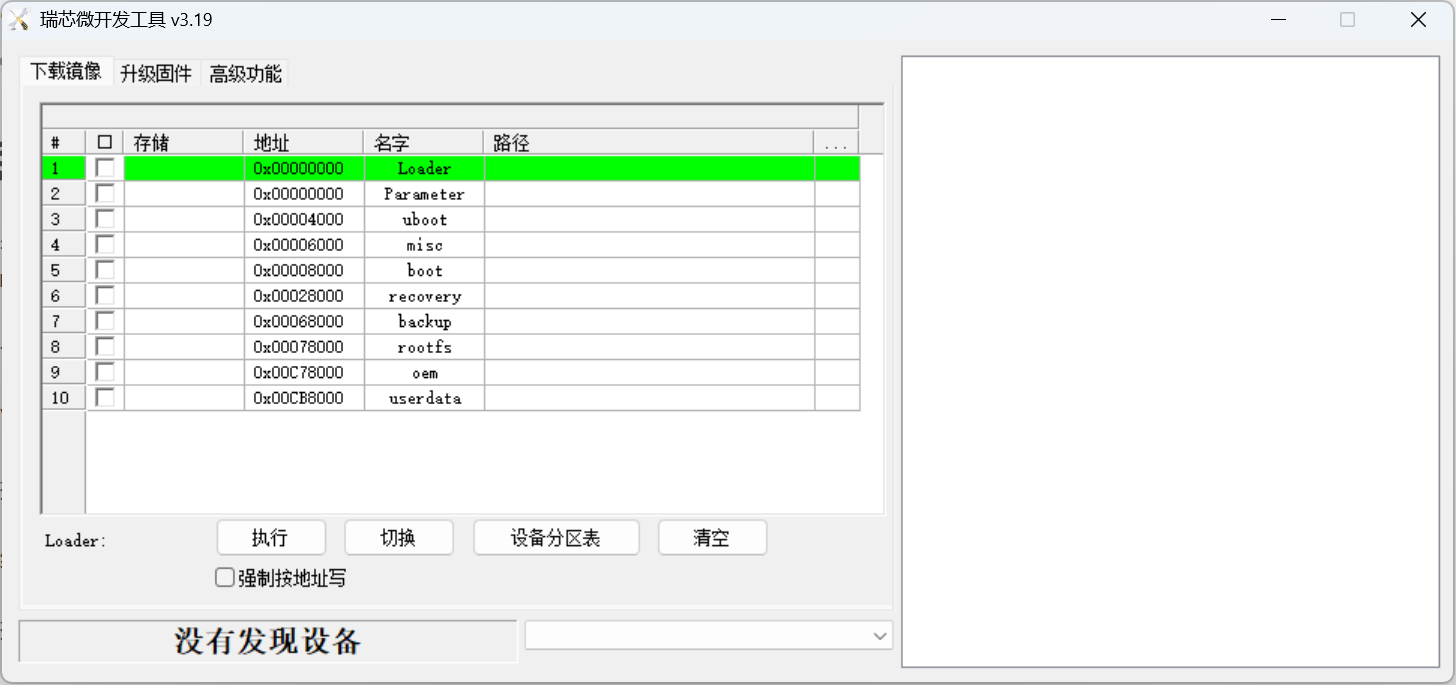Click the uboot row browse path cell
This screenshot has height=685, width=1456.
pos(837,220)
